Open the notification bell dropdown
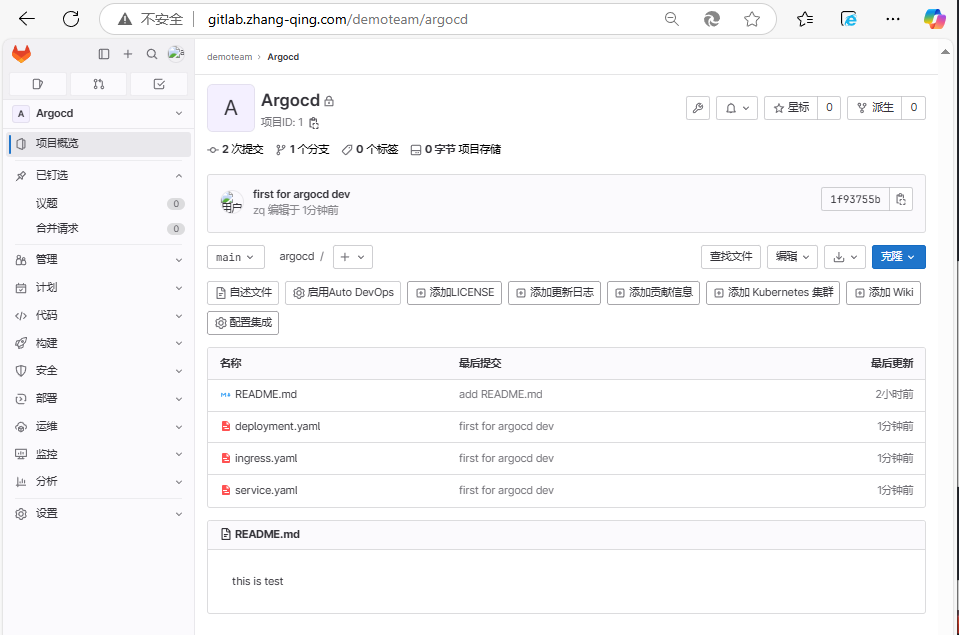 click(x=737, y=108)
